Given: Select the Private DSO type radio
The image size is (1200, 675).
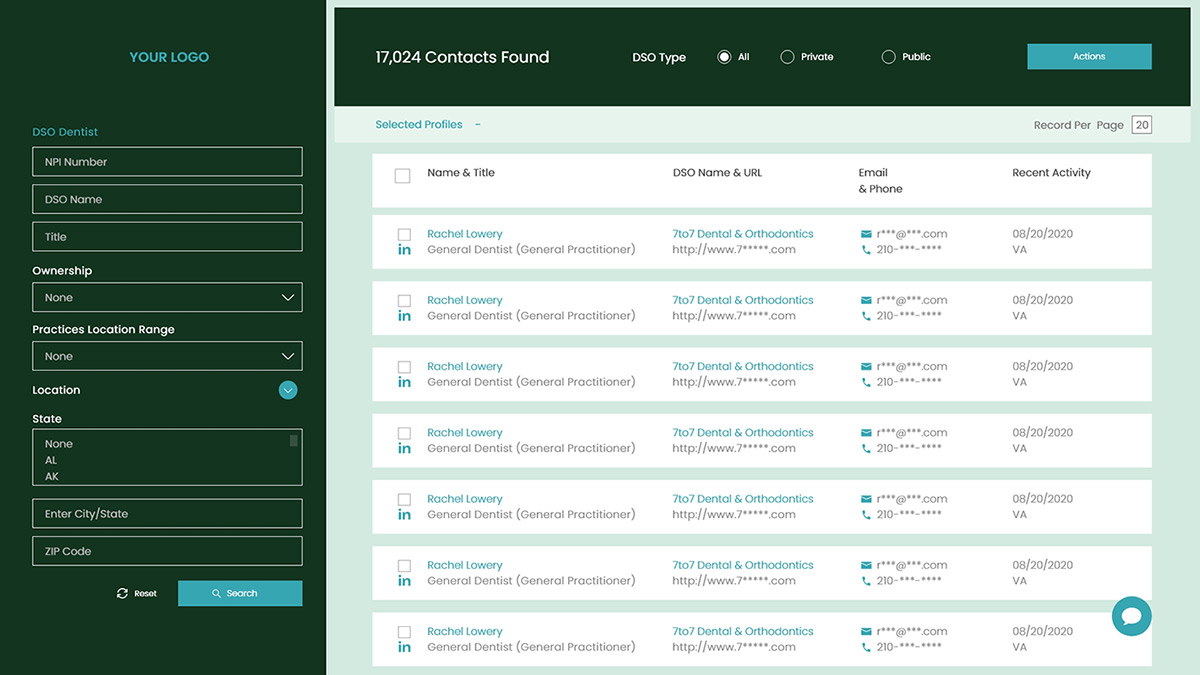Looking at the screenshot, I should pos(787,57).
